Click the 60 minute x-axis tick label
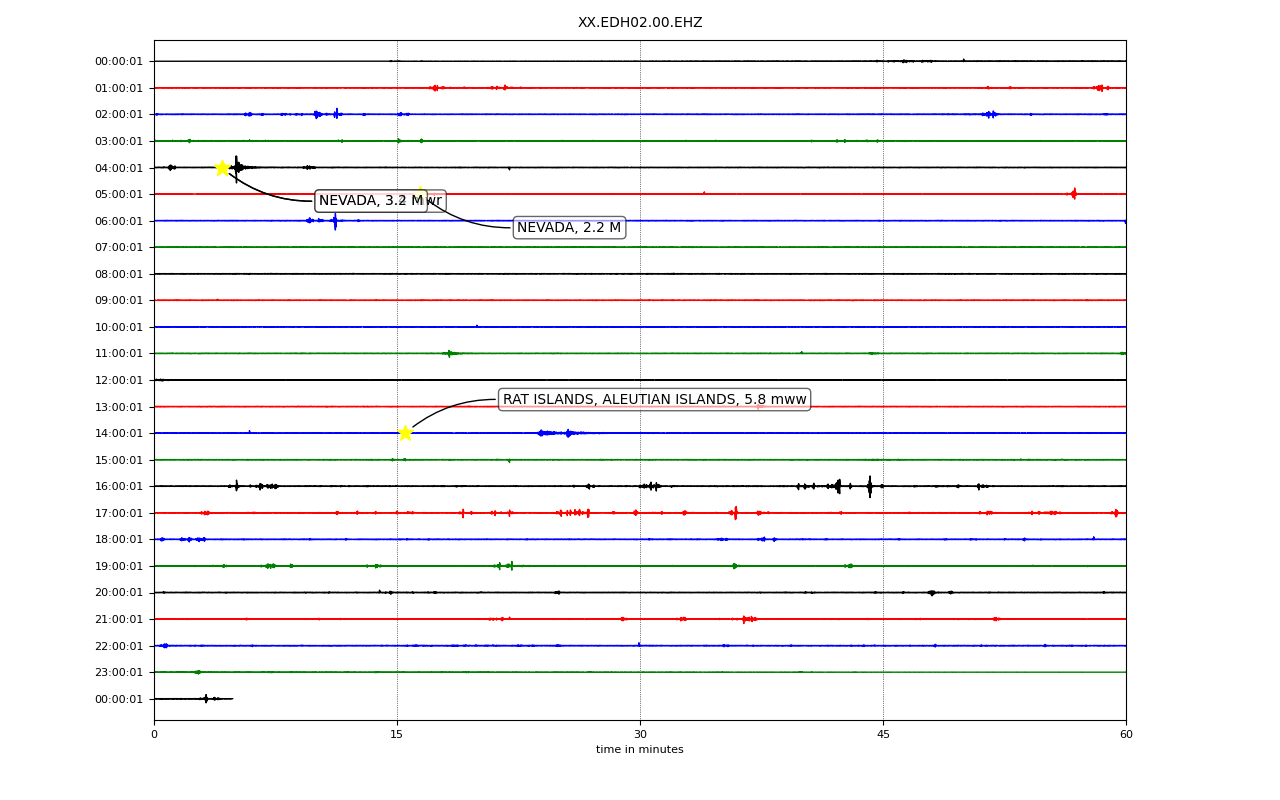The width and height of the screenshot is (1280, 800). [1126, 735]
